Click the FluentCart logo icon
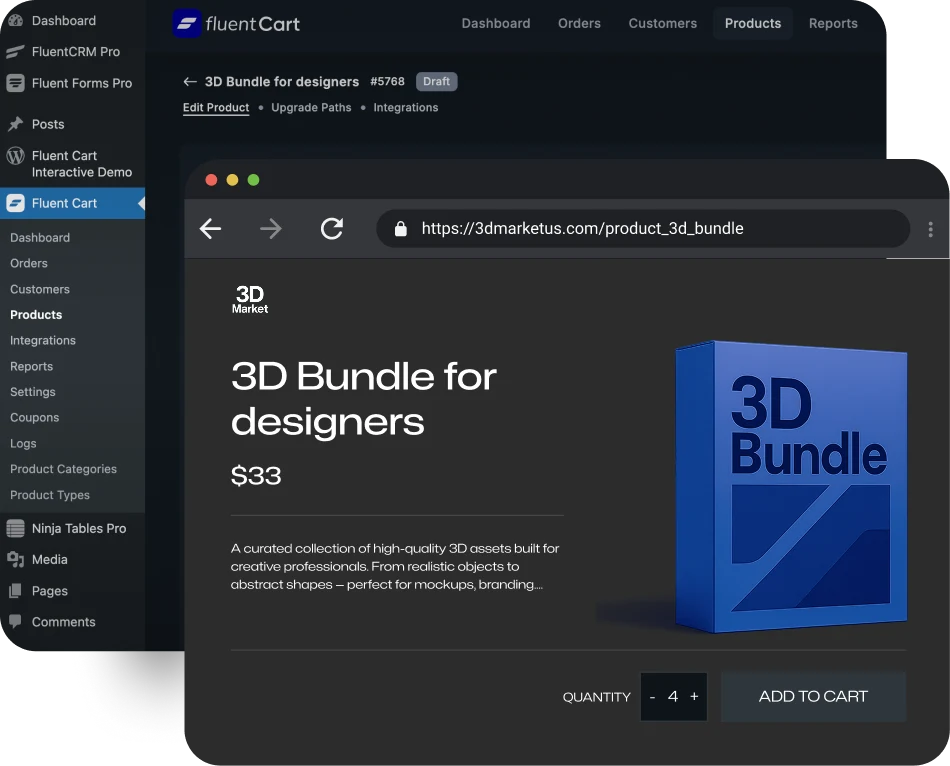 point(187,24)
